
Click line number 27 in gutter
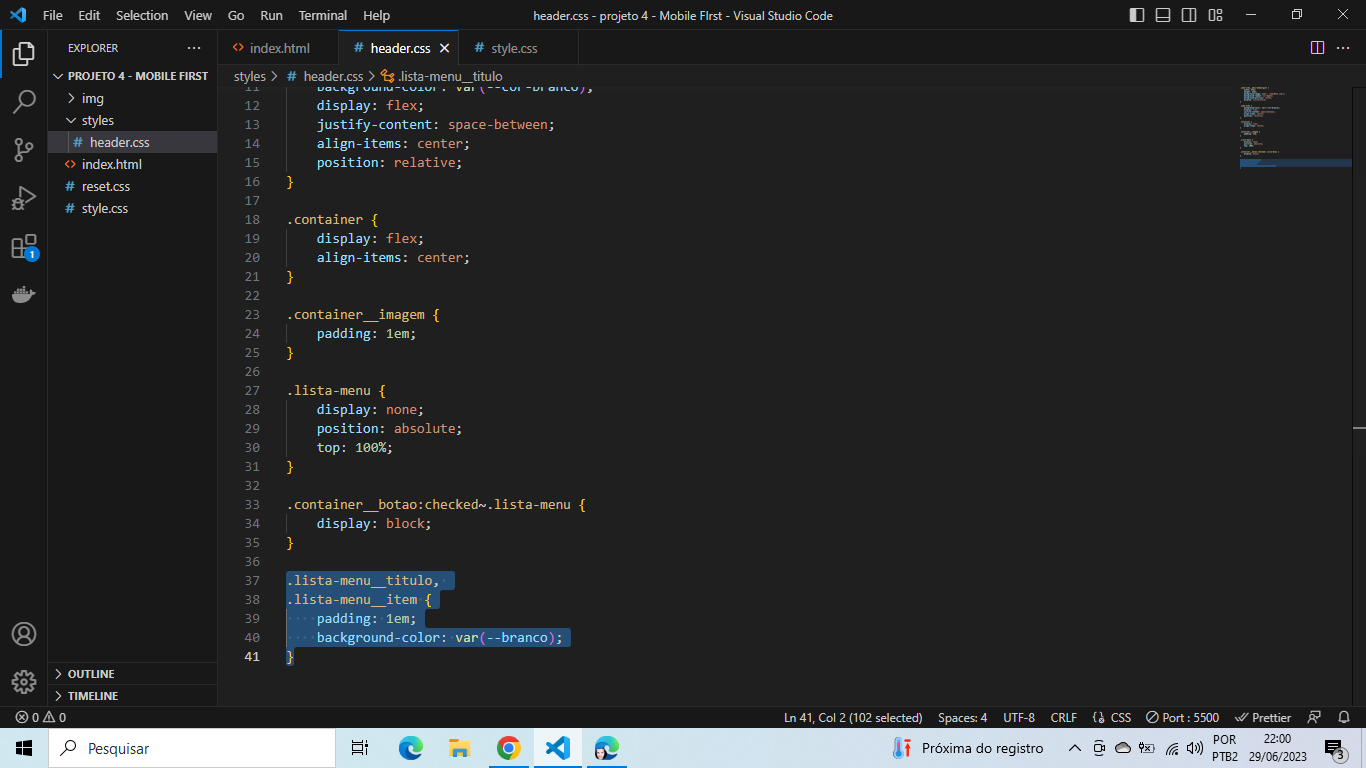(x=251, y=390)
